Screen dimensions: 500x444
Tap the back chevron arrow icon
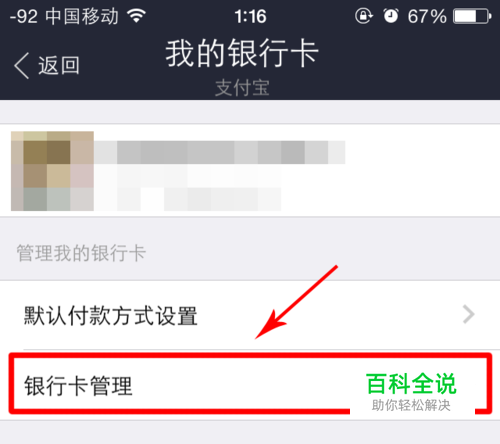point(22,66)
